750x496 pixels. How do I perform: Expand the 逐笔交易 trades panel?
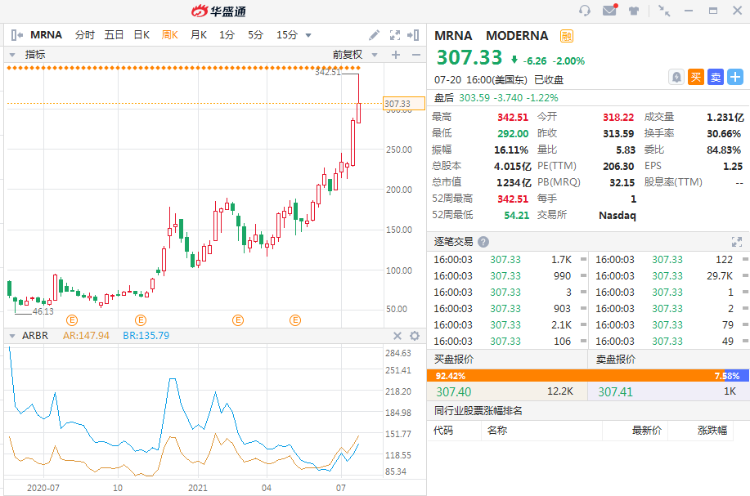737,242
